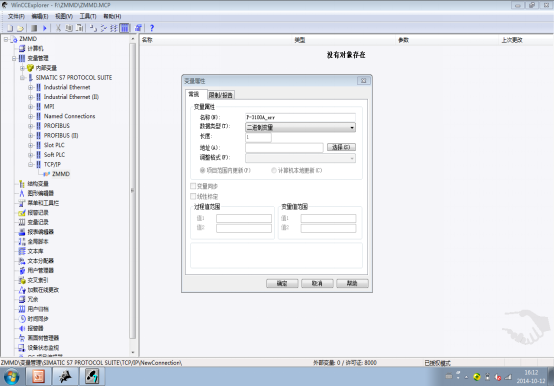554x386 pixels.
Task: Open the 帮助(H) menu
Action: pos(112,16)
